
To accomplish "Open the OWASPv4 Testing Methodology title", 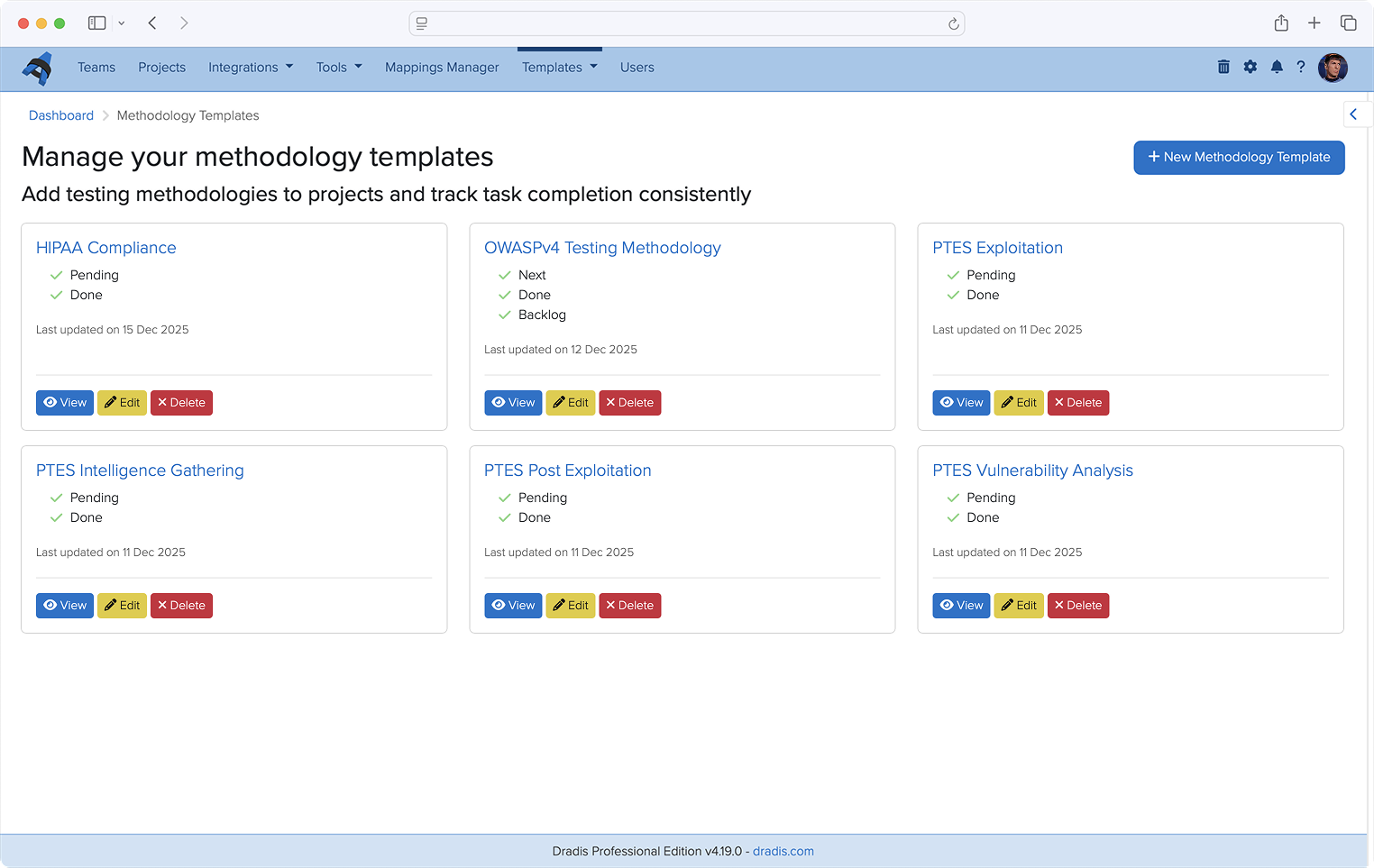I will (602, 248).
